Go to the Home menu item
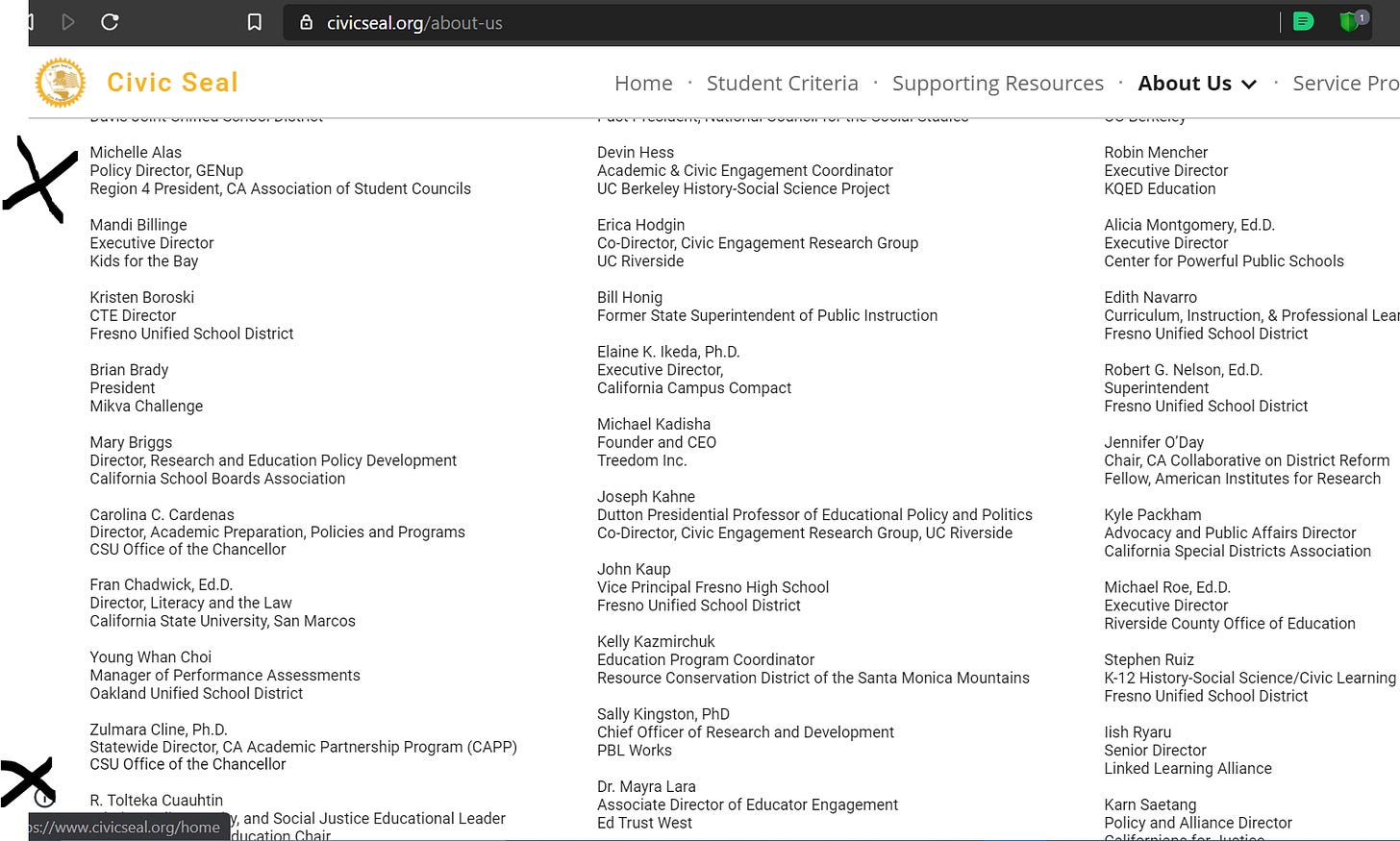The image size is (1400, 841). 643,84
